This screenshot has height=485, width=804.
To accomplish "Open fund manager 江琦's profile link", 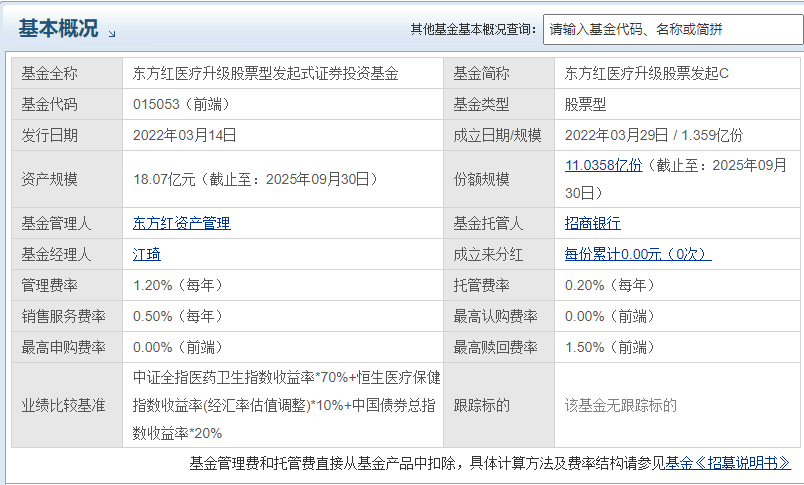I will 147,254.
